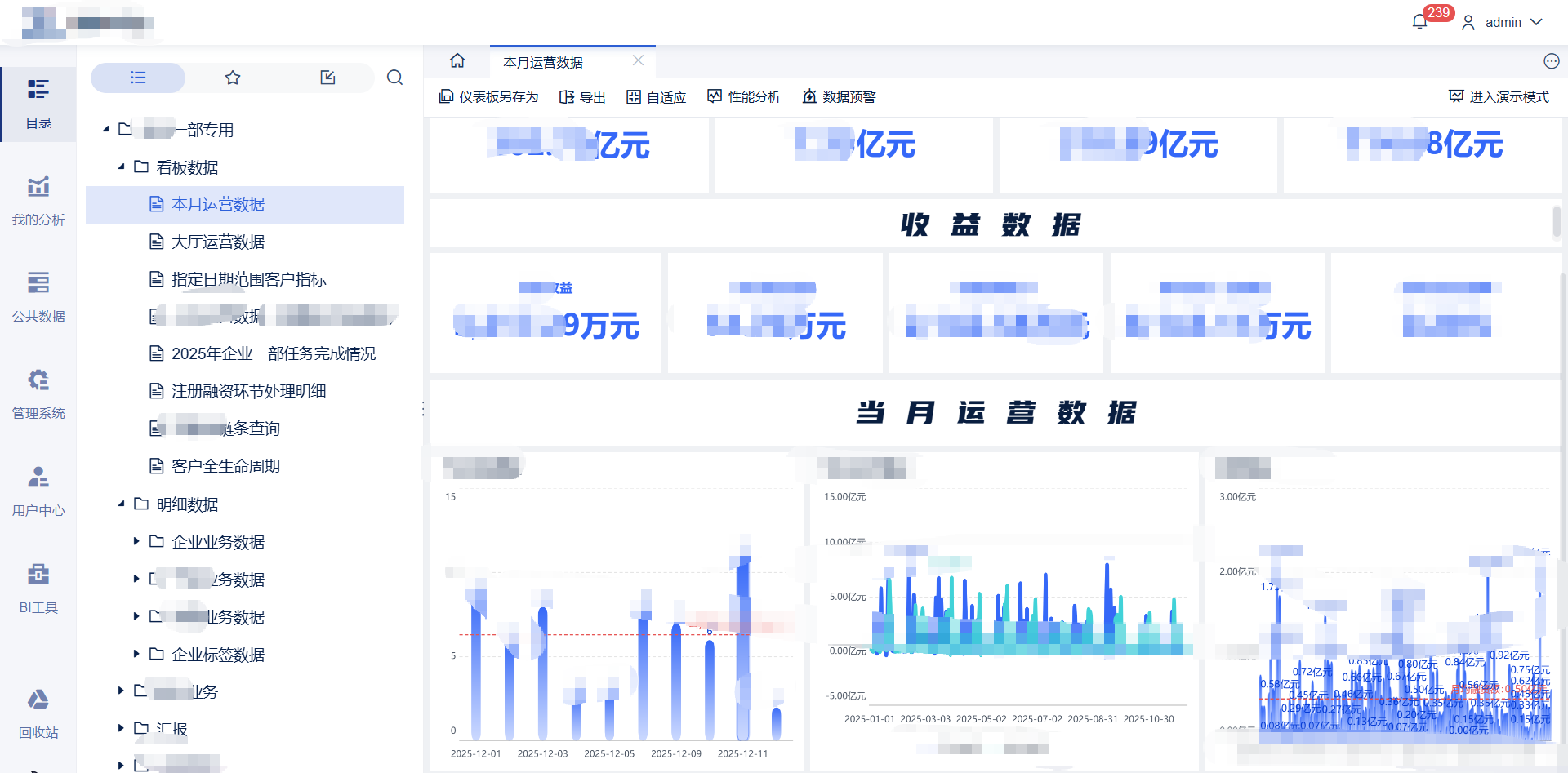Open 管理系统 in the left sidebar
This screenshot has width=1568, height=773.
38,394
